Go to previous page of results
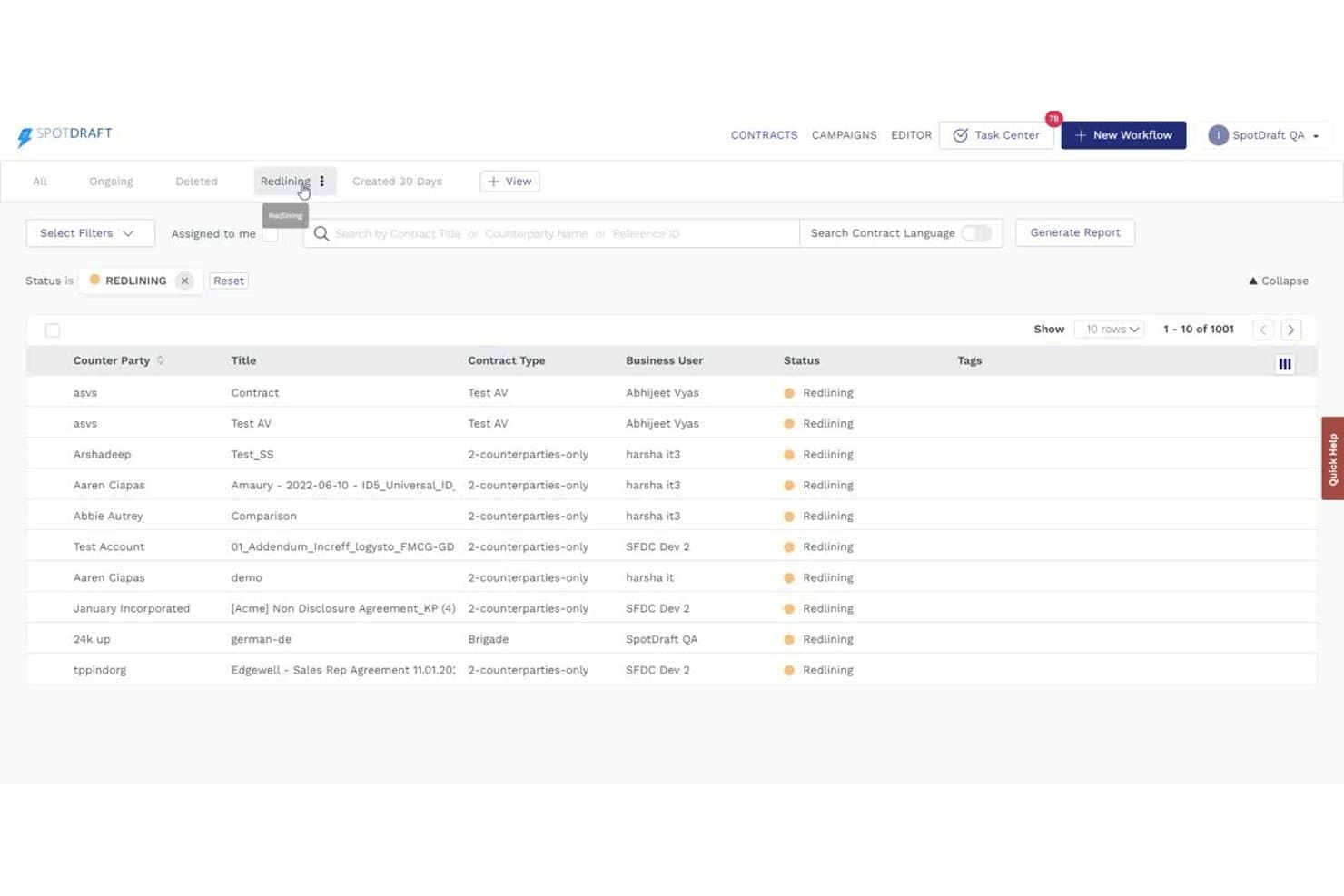The height and width of the screenshot is (896, 1344). (1263, 330)
